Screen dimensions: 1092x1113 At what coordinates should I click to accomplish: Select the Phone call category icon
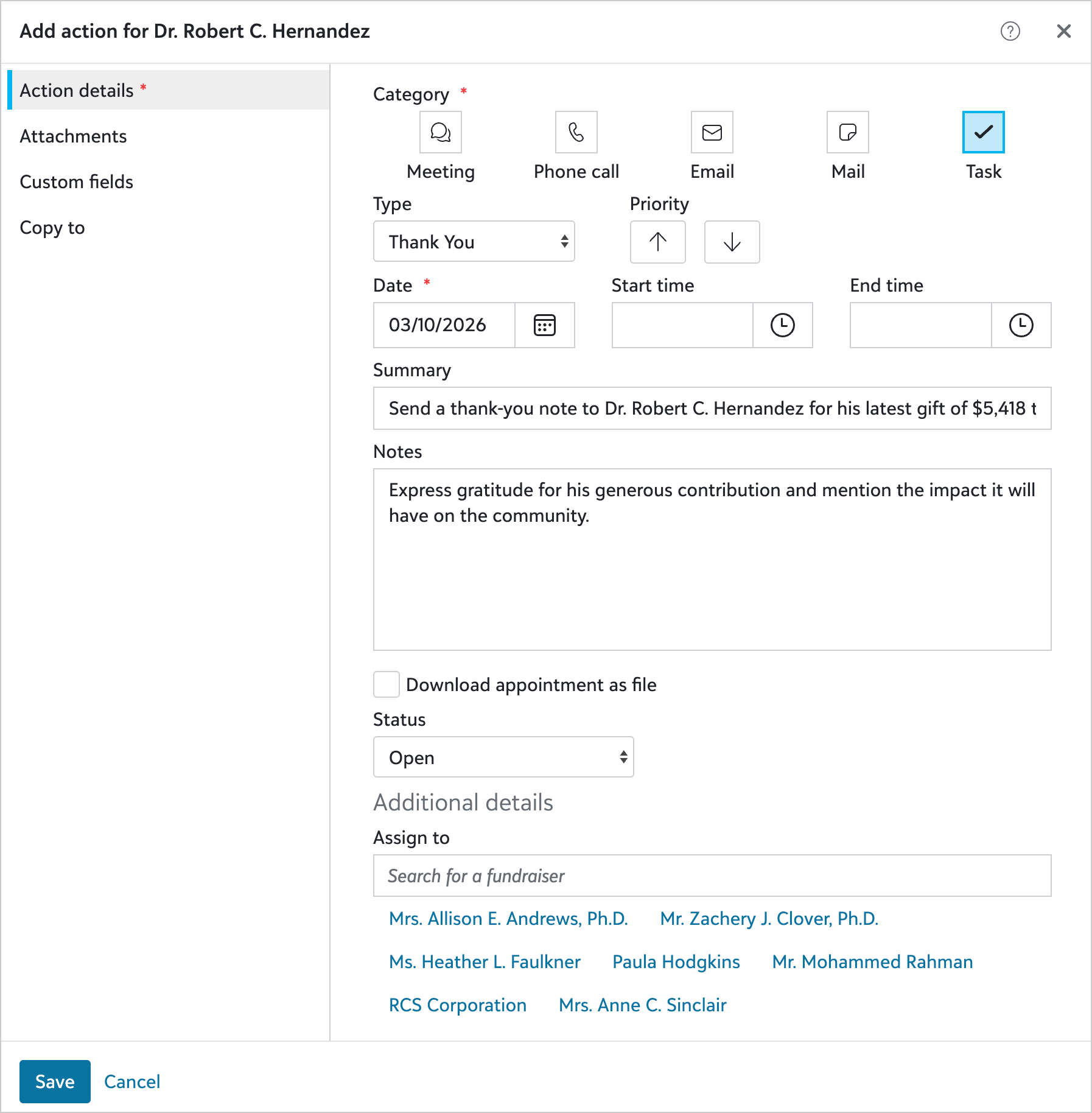tap(576, 132)
